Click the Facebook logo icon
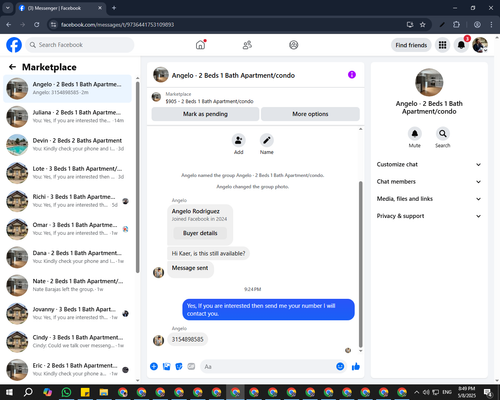Viewport: 500px width, 400px height. tap(14, 45)
